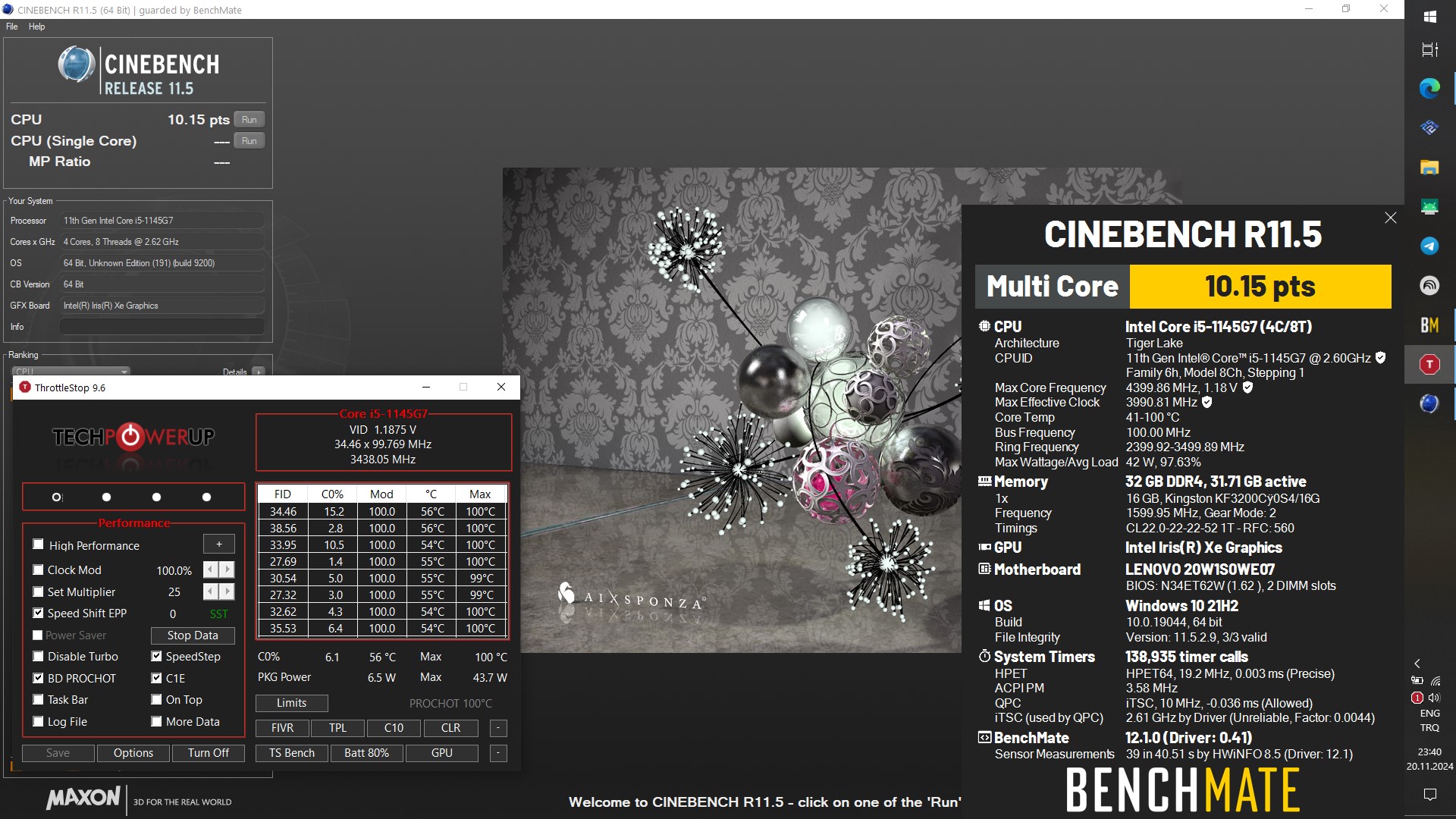Enable the High Performance checkbox
Screen dimensions: 1456x819
pos(38,544)
